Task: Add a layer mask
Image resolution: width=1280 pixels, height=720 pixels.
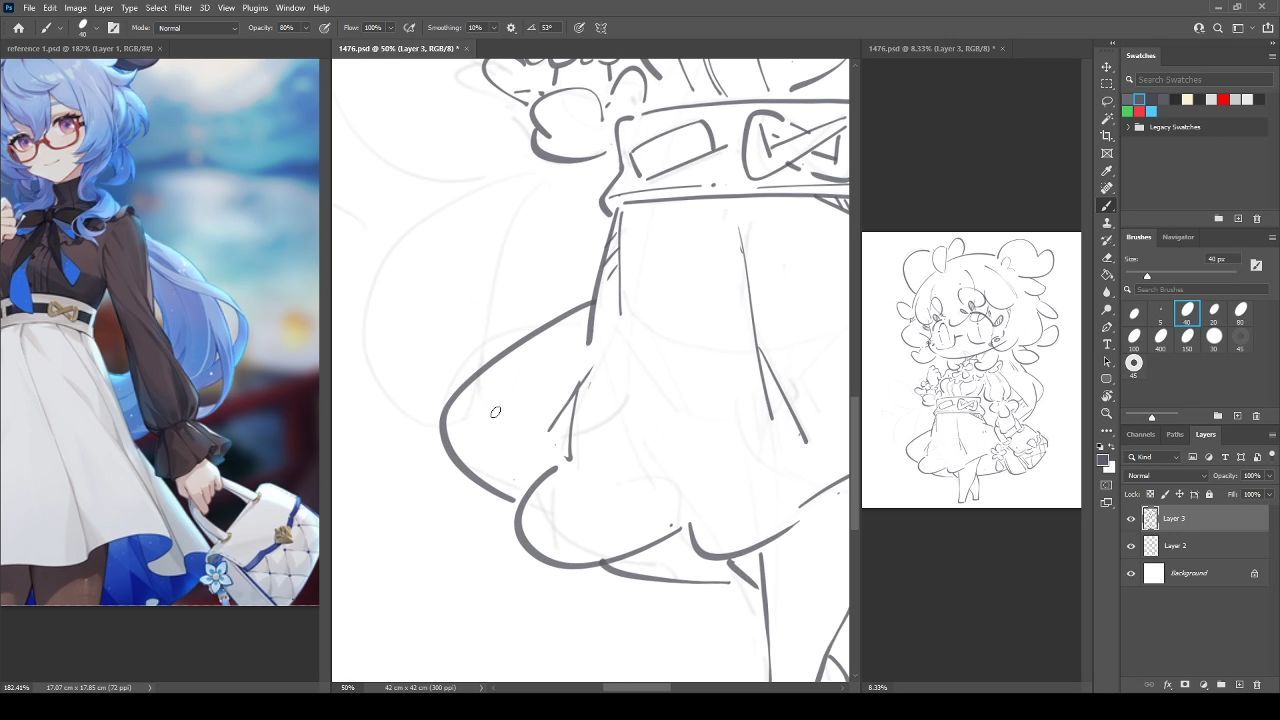Action: point(1185,685)
